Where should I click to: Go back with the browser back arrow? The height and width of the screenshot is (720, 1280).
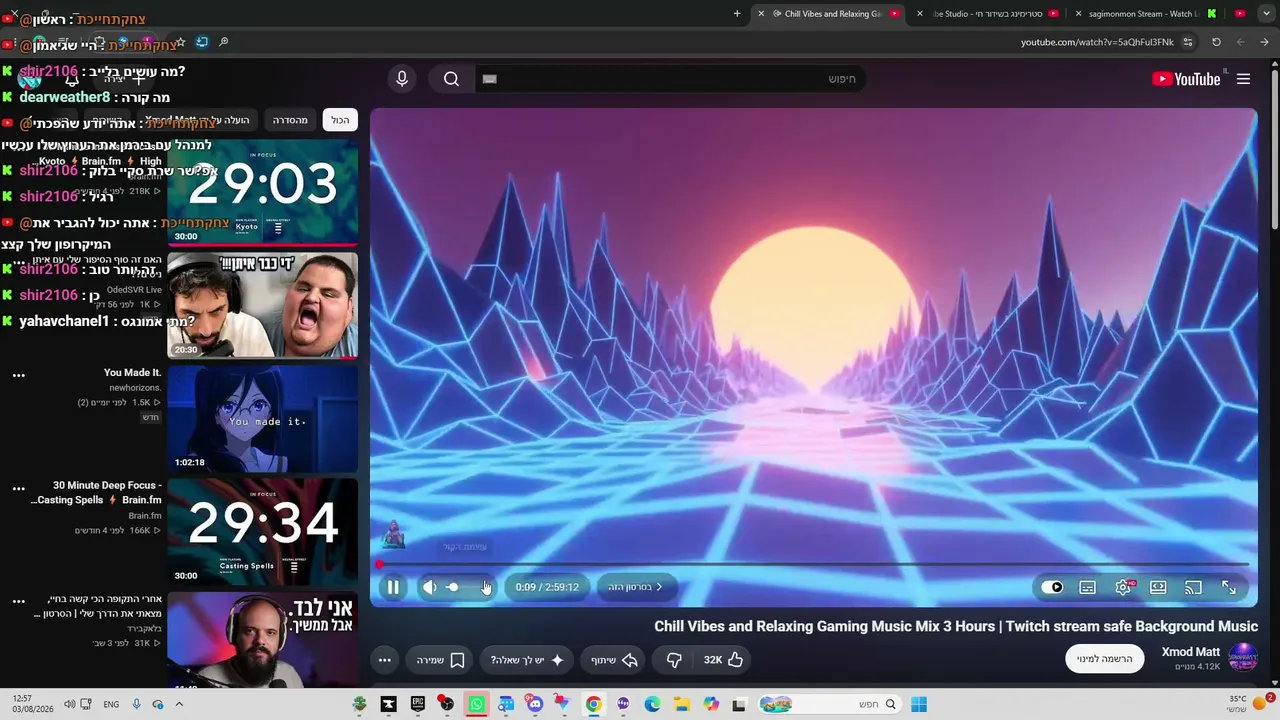click(x=1264, y=42)
